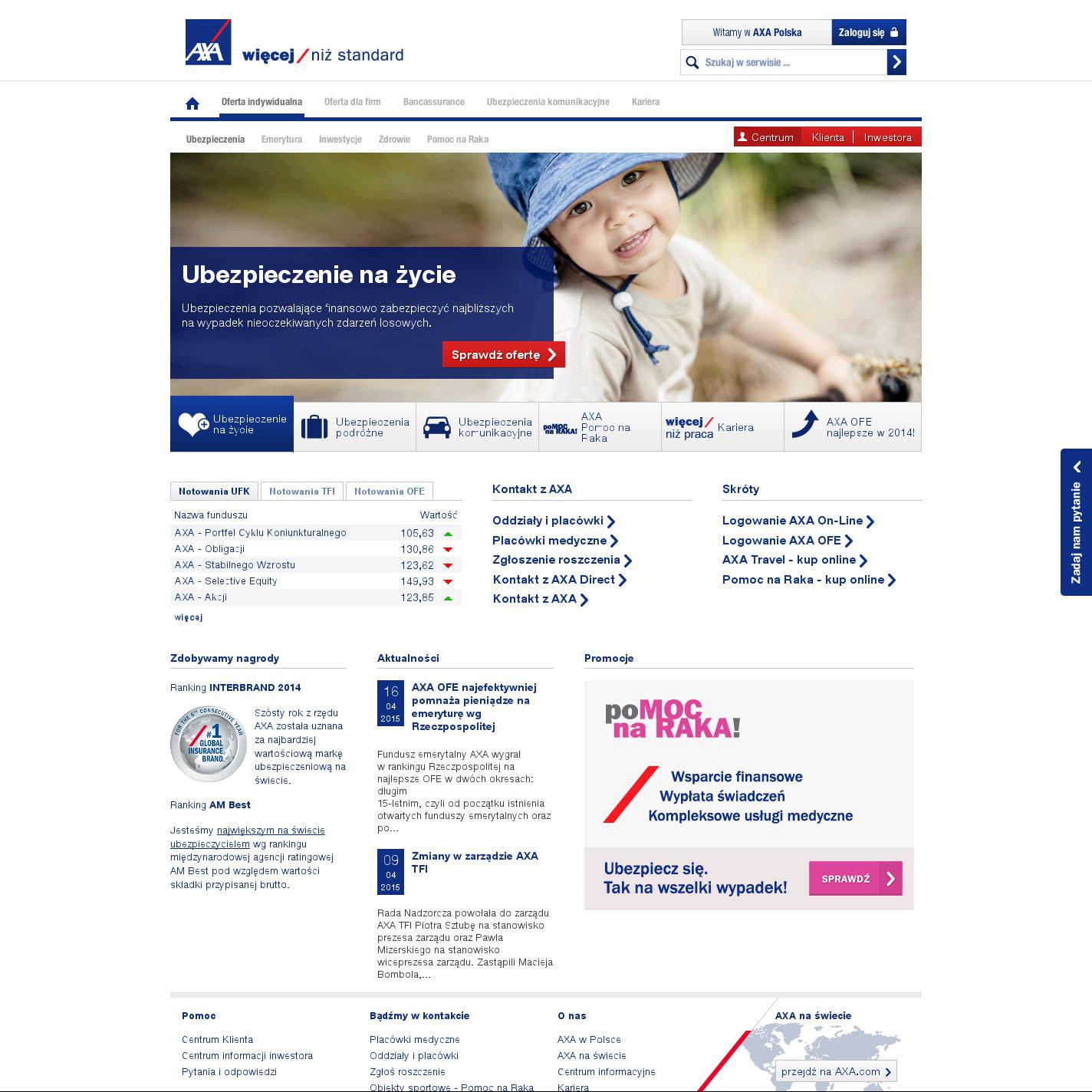This screenshot has width=1092, height=1092.
Task: Click the #1 Global Insurance Brand badge
Action: [x=207, y=744]
